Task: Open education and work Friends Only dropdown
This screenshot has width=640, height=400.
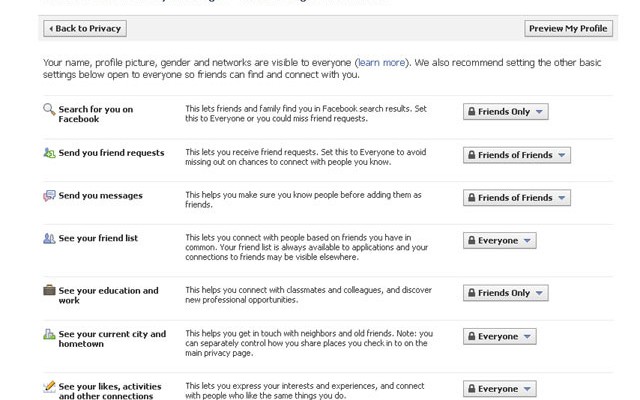Action: [x=505, y=293]
